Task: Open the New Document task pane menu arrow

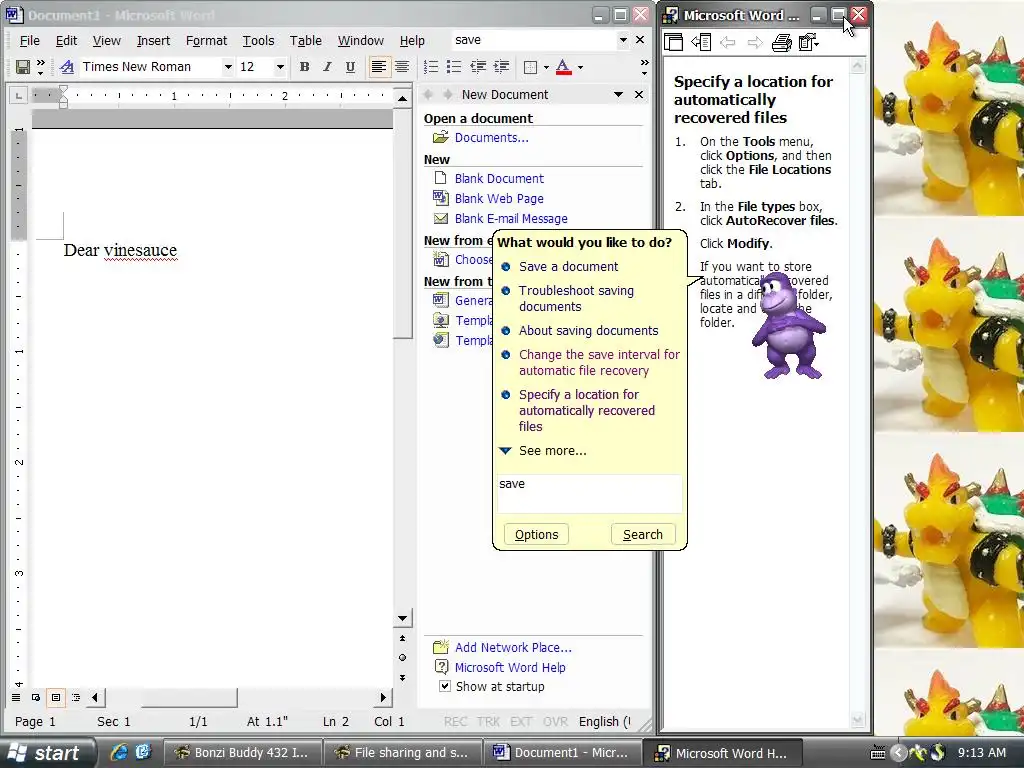Action: tap(618, 95)
